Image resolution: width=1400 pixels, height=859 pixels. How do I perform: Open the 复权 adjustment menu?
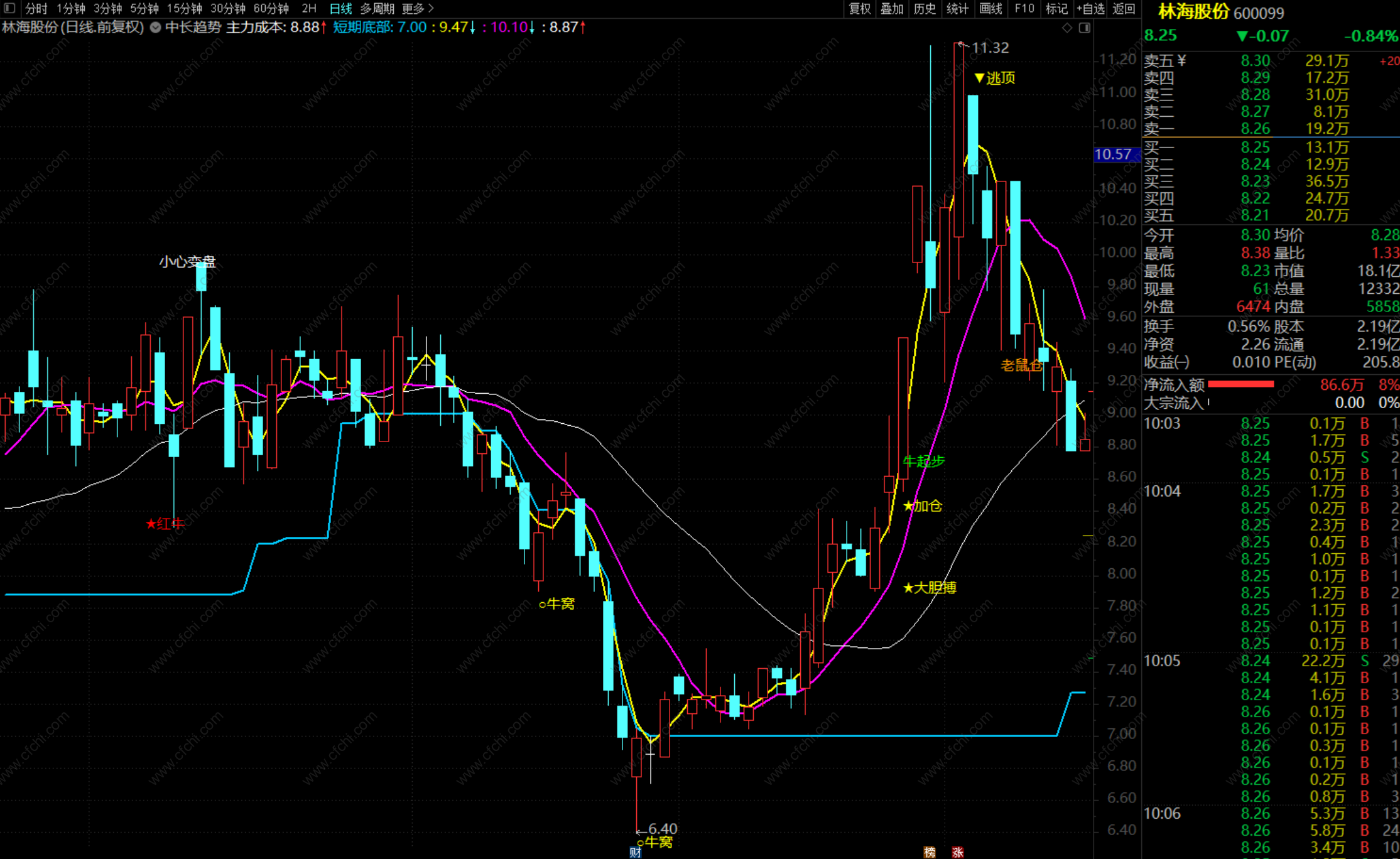tap(859, 8)
